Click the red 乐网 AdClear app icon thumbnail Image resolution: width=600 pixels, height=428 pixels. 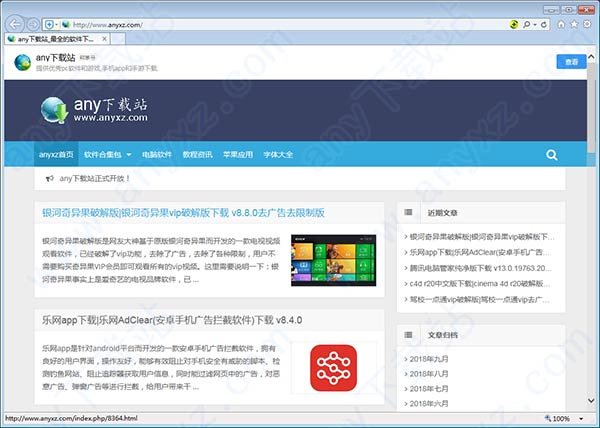coord(333,368)
